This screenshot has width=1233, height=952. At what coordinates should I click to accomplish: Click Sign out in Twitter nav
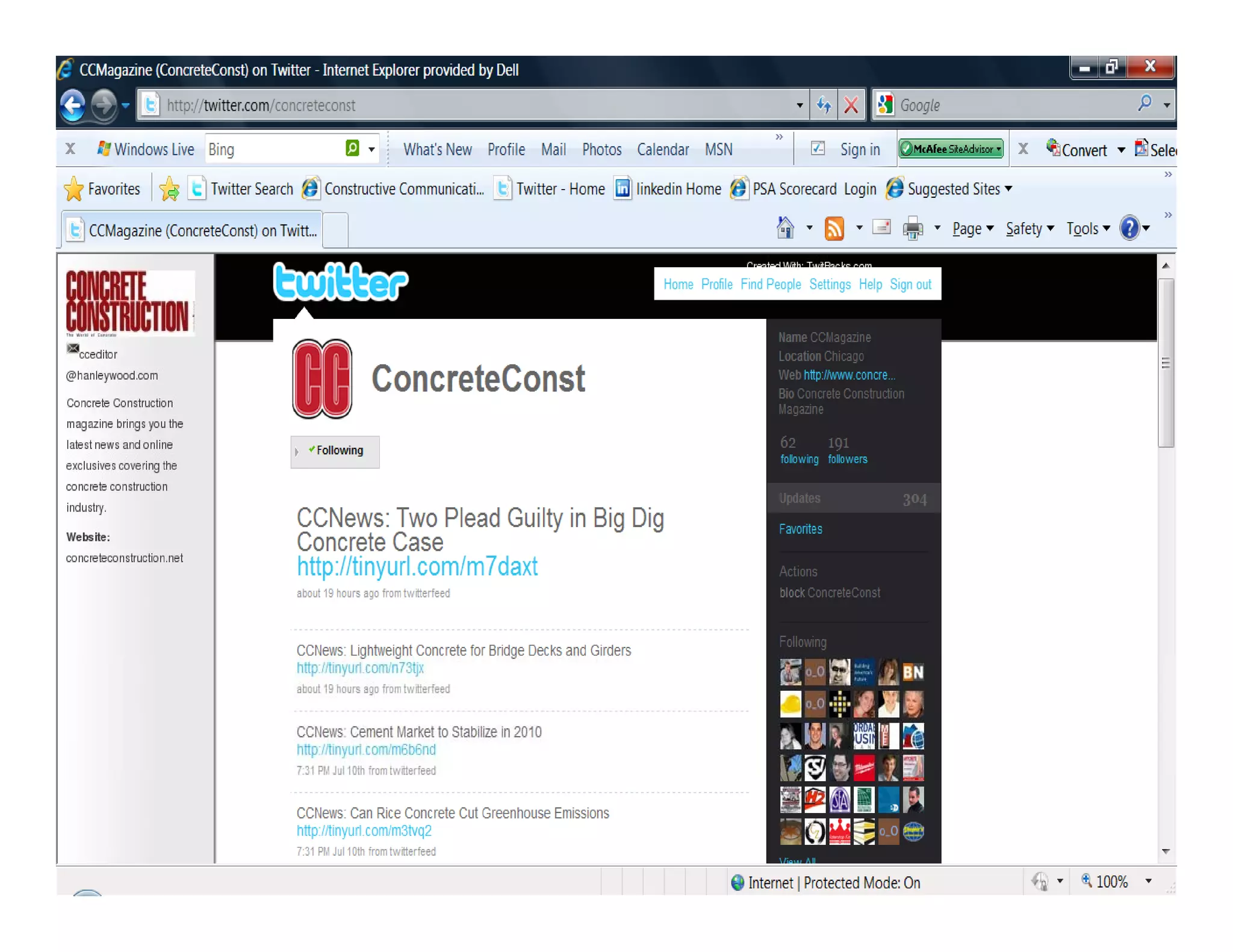click(910, 285)
